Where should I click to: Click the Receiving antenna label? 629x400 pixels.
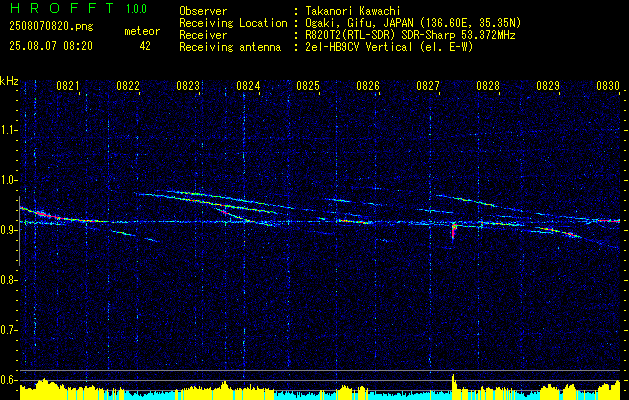[x=230, y=47]
